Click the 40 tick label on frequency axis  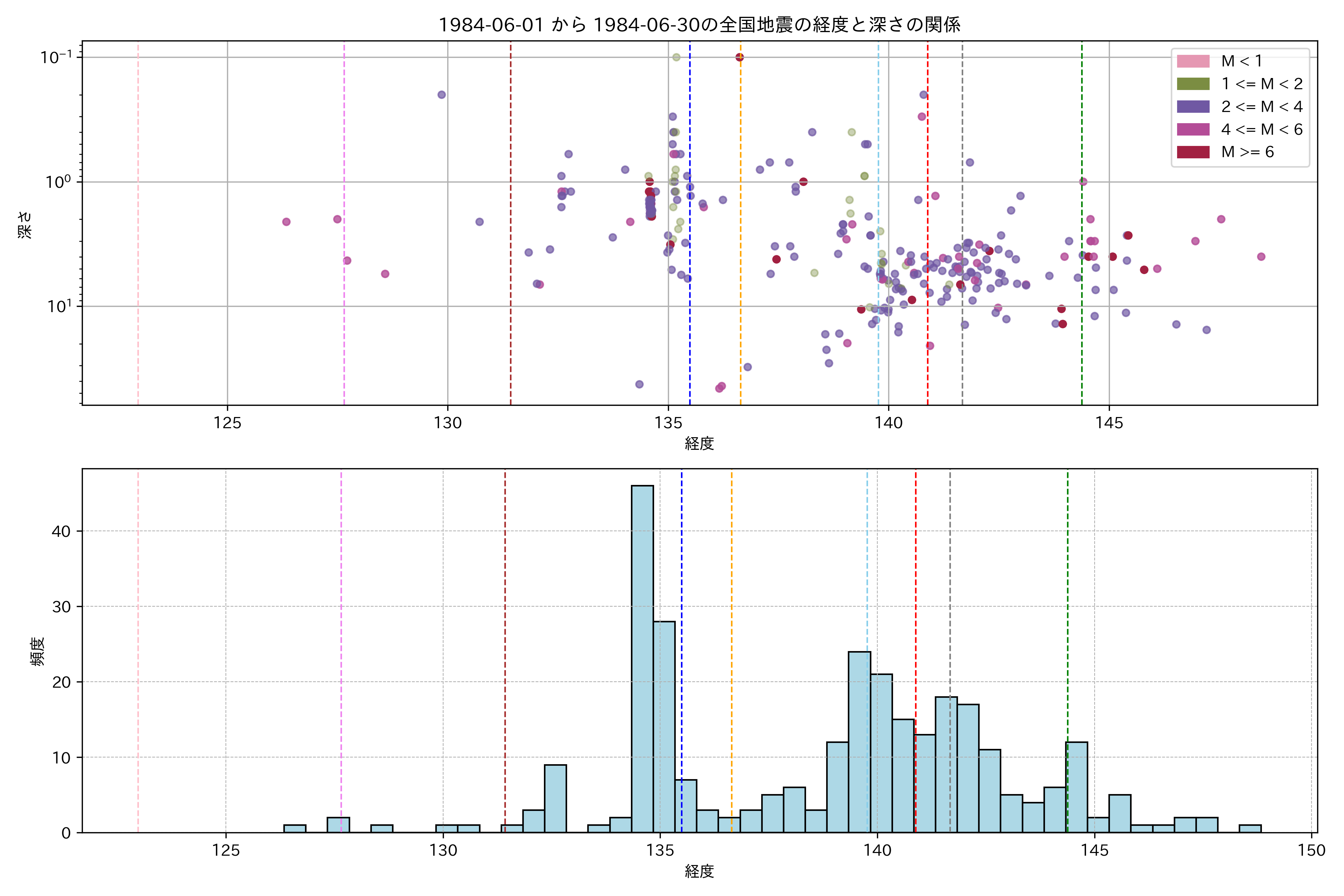click(60, 531)
